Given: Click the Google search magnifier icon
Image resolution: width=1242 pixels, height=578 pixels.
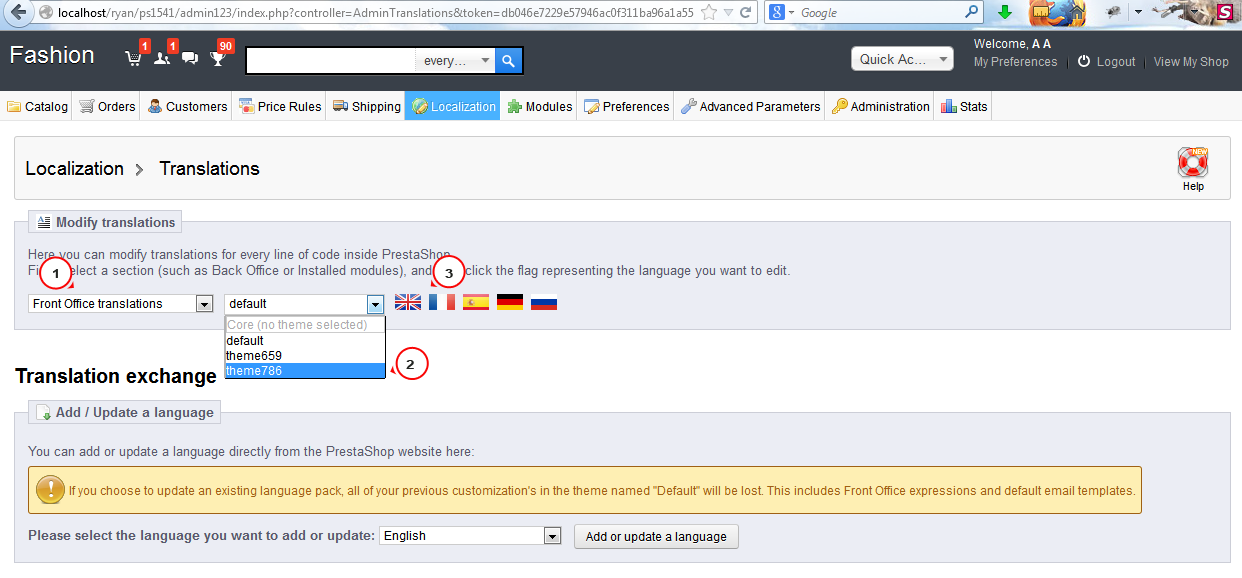Looking at the screenshot, I should (x=972, y=13).
